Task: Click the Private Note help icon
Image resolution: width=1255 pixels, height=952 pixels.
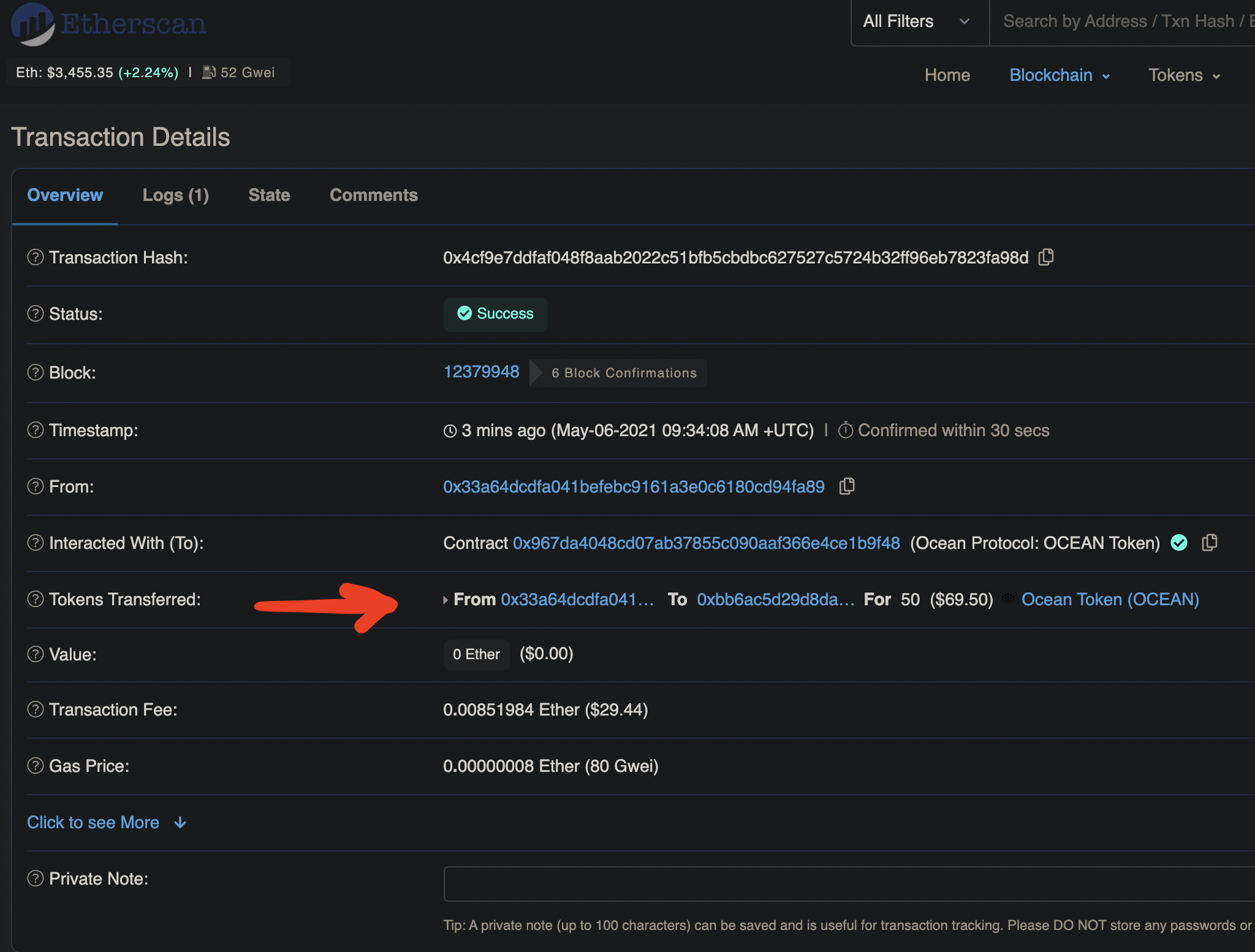Action: (x=36, y=878)
